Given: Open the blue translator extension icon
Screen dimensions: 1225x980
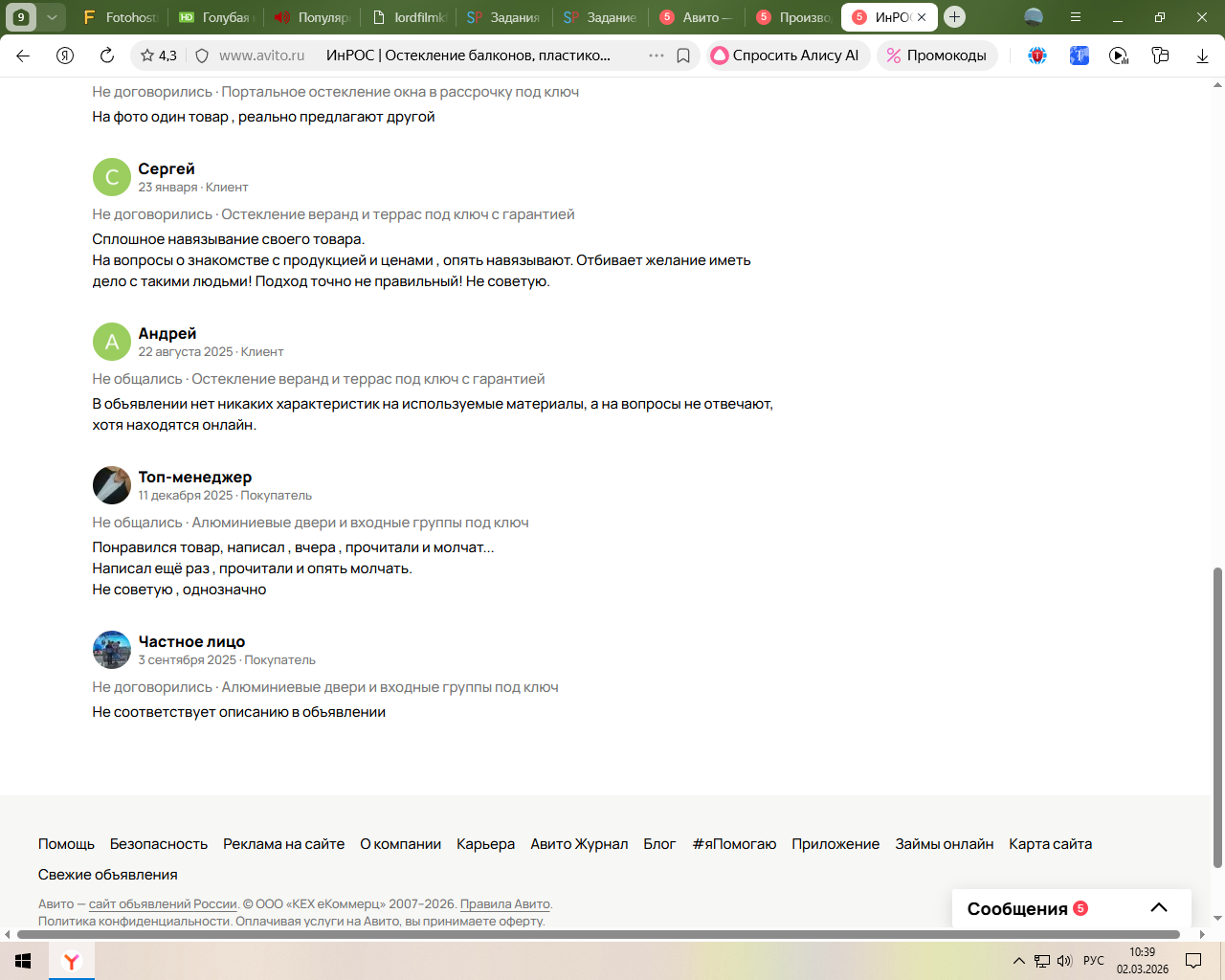Looking at the screenshot, I should 1080,56.
